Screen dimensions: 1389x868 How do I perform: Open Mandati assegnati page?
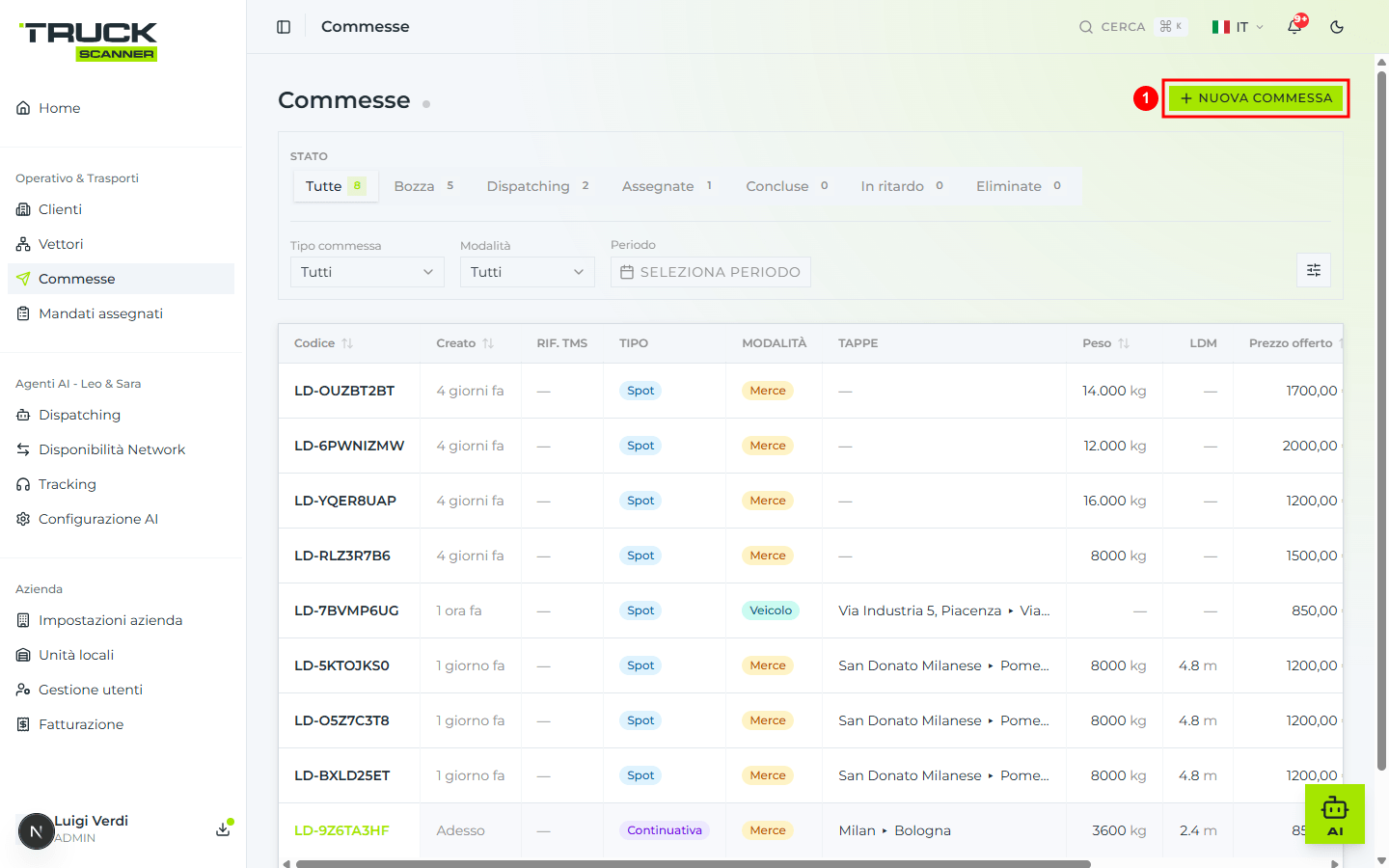[x=121, y=313]
